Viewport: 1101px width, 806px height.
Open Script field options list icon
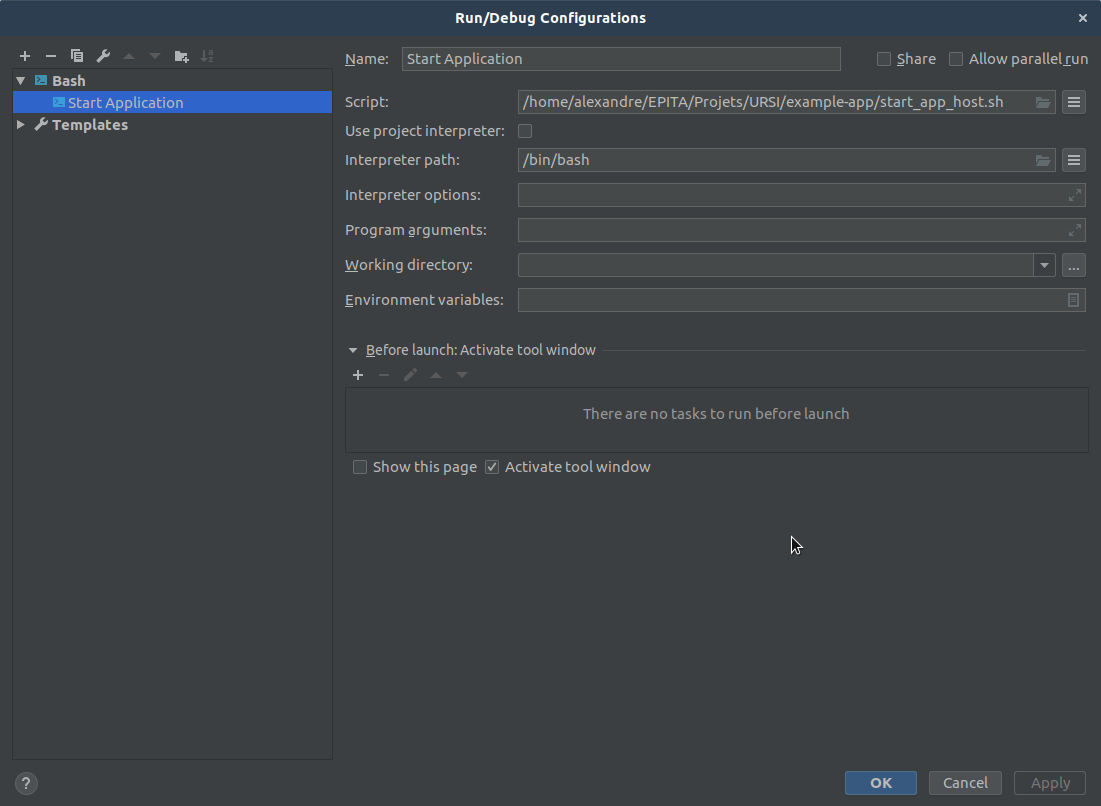[1074, 103]
